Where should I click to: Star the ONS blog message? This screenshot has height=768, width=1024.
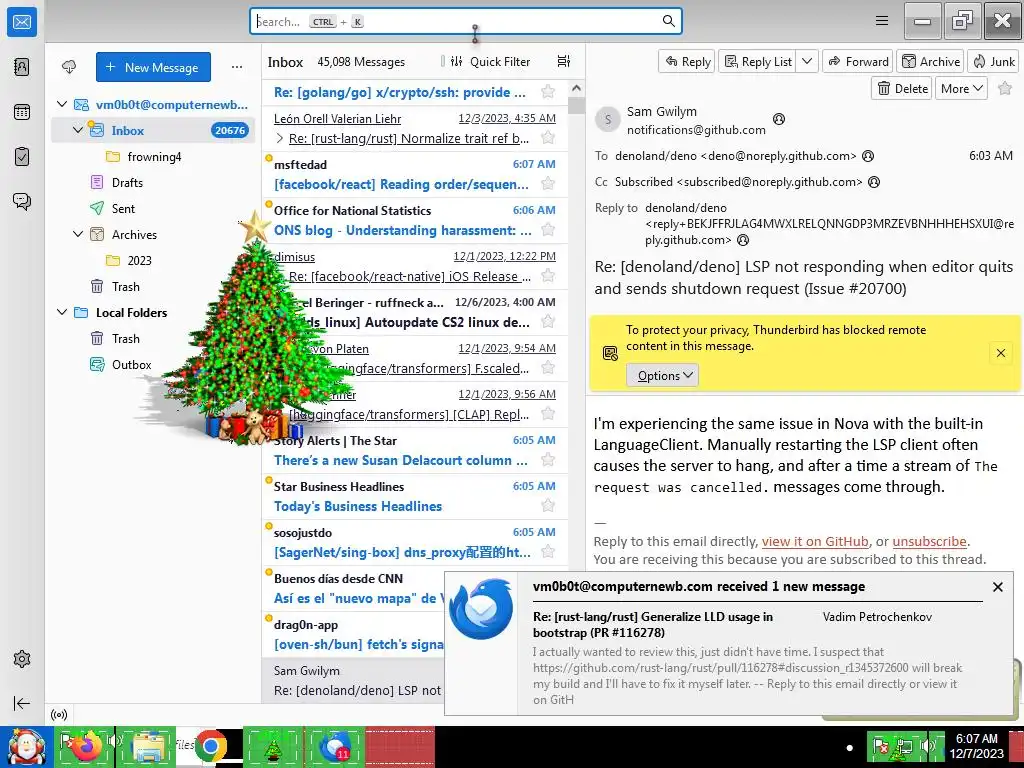click(548, 230)
